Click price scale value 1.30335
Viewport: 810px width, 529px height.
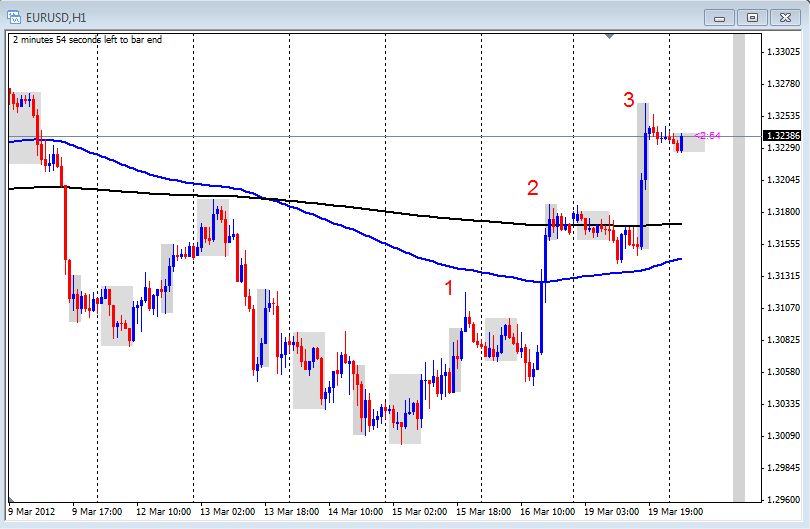783,404
